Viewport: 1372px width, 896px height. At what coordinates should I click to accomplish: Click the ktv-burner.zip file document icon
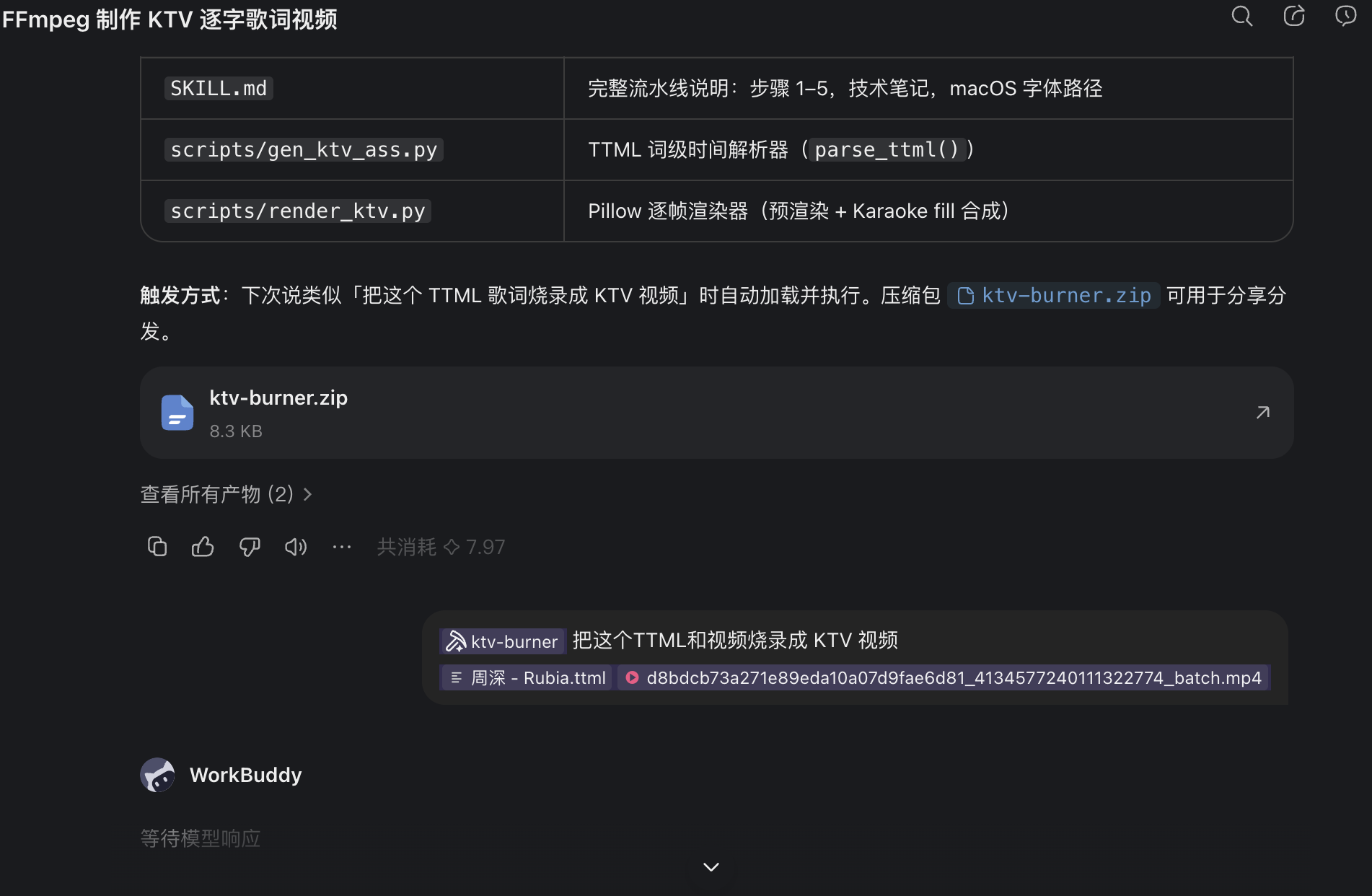(177, 413)
